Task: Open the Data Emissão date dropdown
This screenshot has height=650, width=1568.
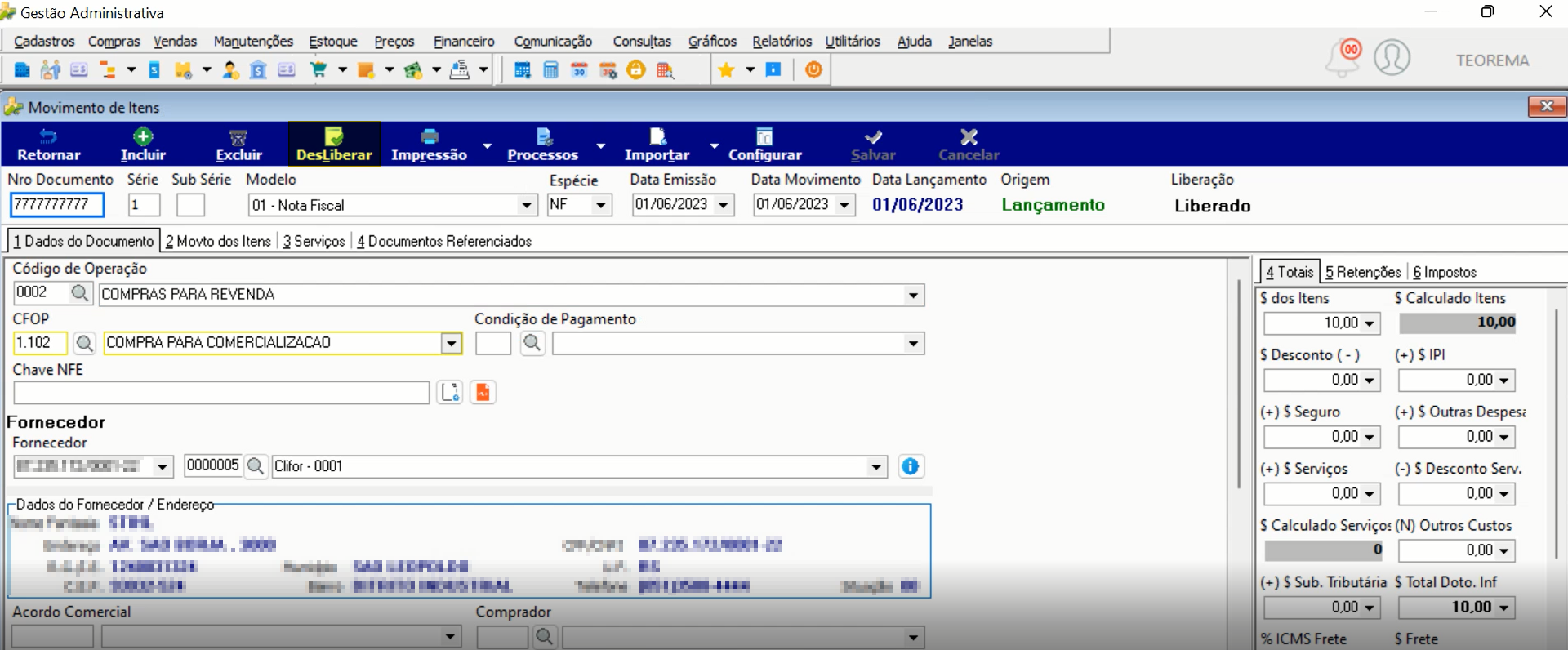Action: click(x=724, y=205)
